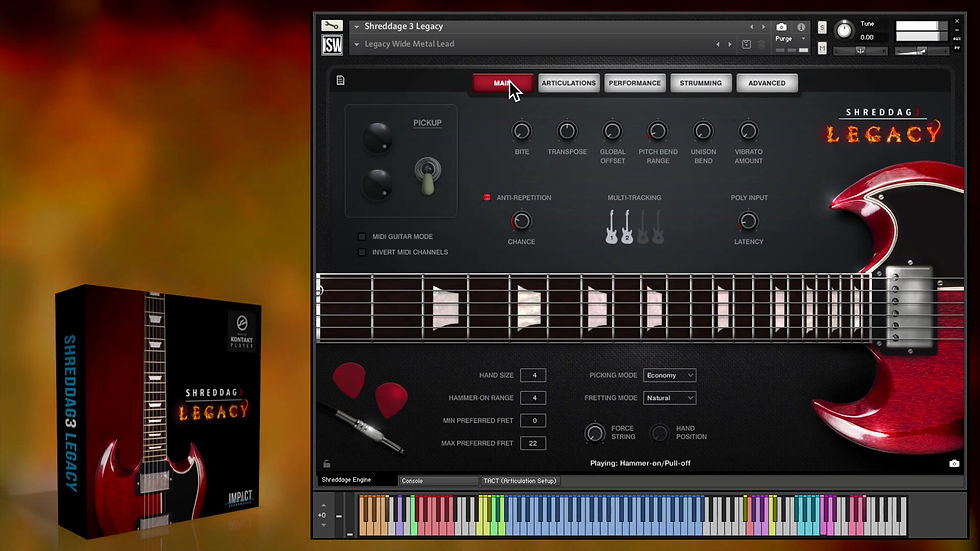Screen dimensions: 980x551
Task: Click the Force String knob
Action: (x=594, y=432)
